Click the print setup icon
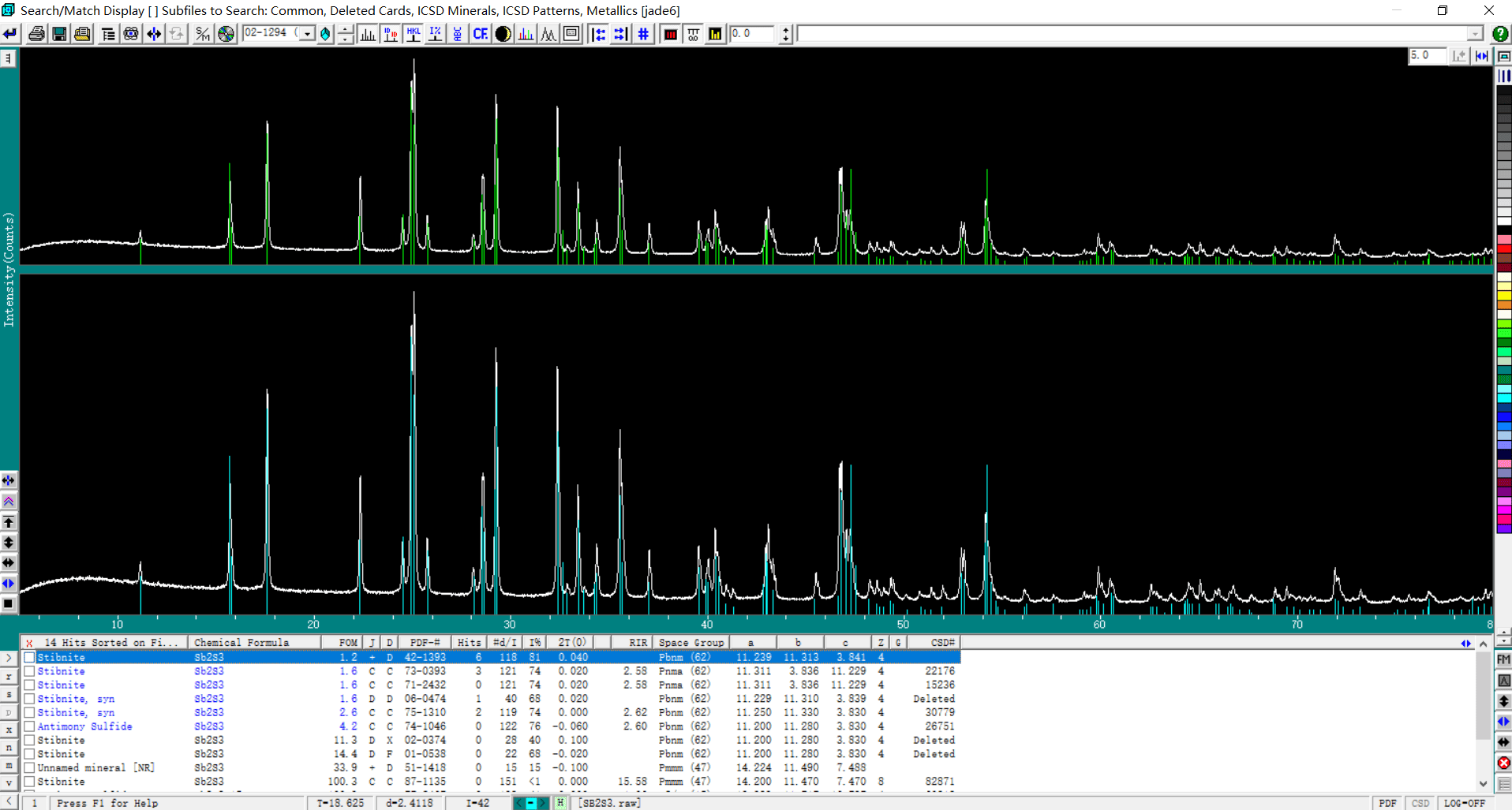The width and height of the screenshot is (1512, 810). pyautogui.click(x=82, y=34)
